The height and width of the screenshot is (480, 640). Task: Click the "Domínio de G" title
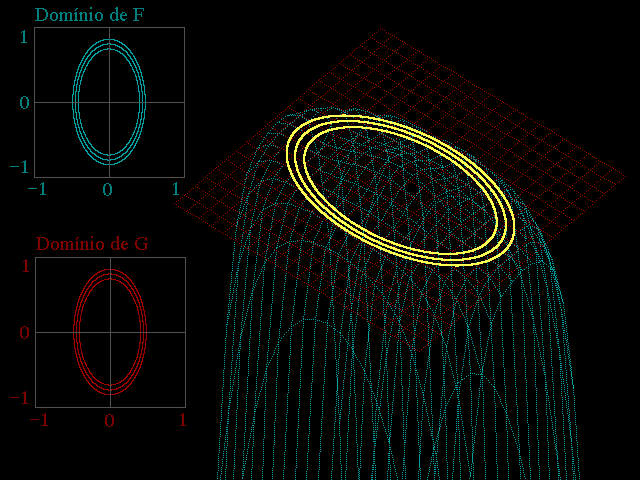92,244
